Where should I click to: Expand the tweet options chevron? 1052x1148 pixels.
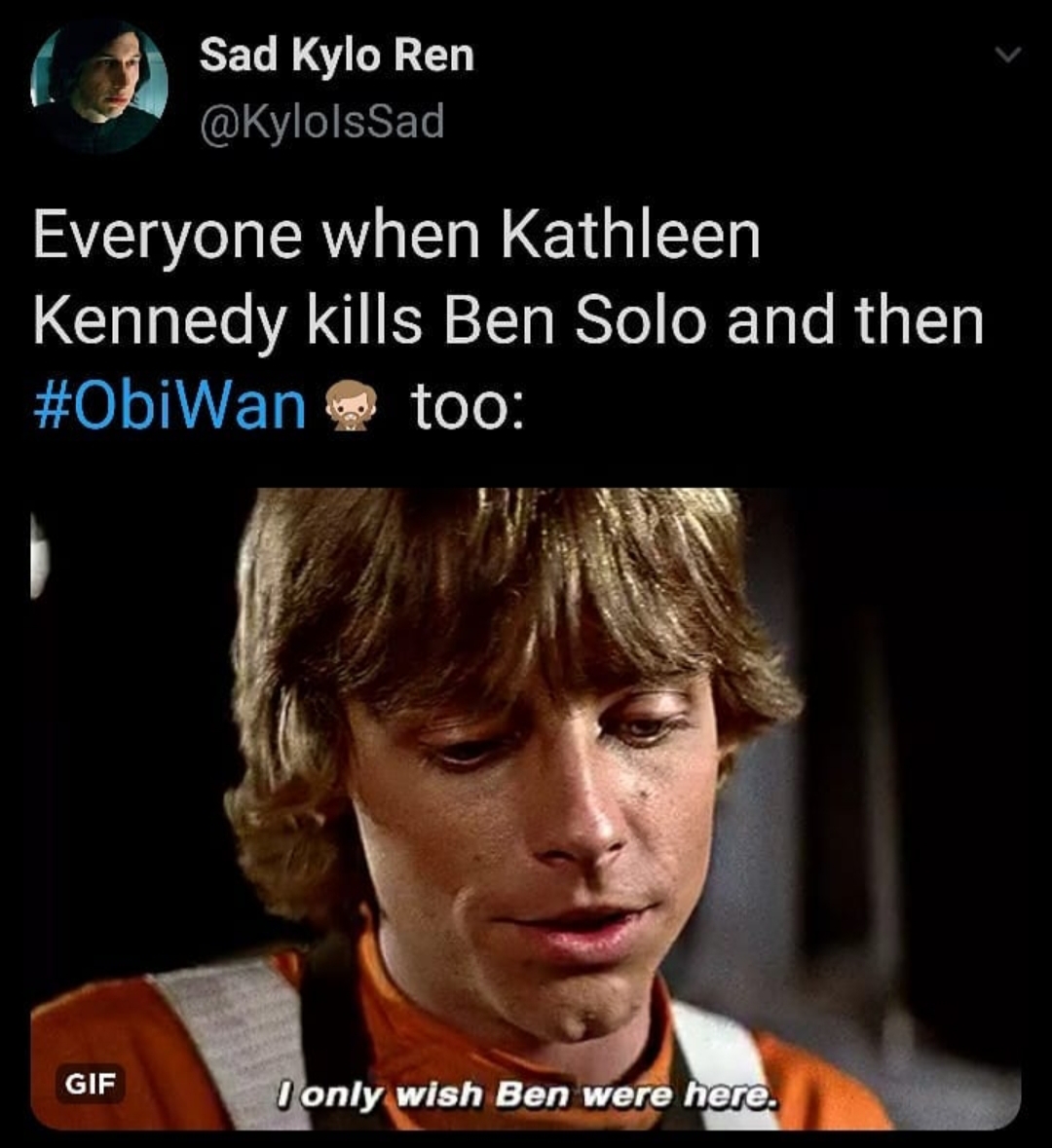click(x=1008, y=55)
